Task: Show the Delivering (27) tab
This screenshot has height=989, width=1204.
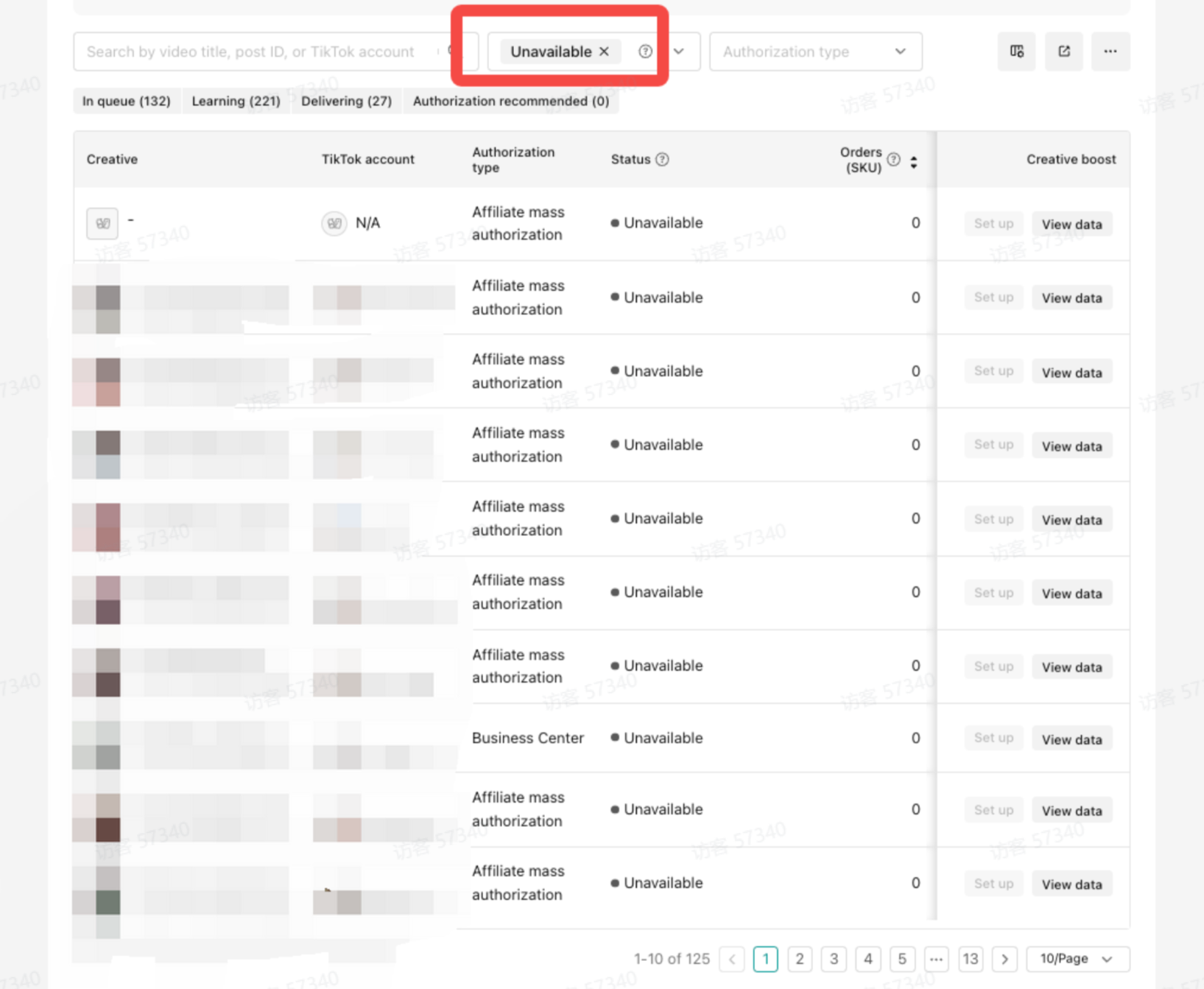Action: tap(346, 101)
